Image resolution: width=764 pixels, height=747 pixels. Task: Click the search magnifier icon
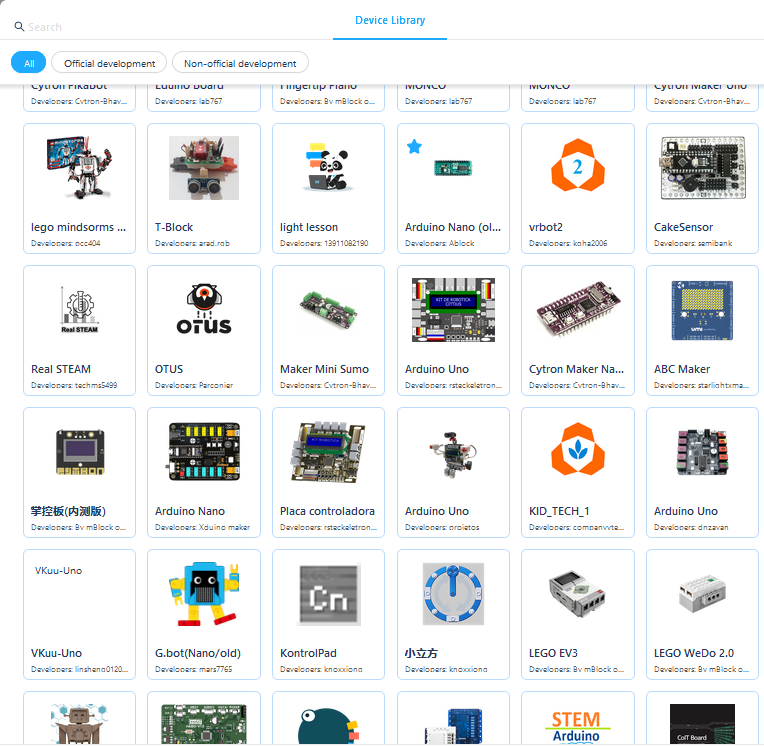click(19, 26)
